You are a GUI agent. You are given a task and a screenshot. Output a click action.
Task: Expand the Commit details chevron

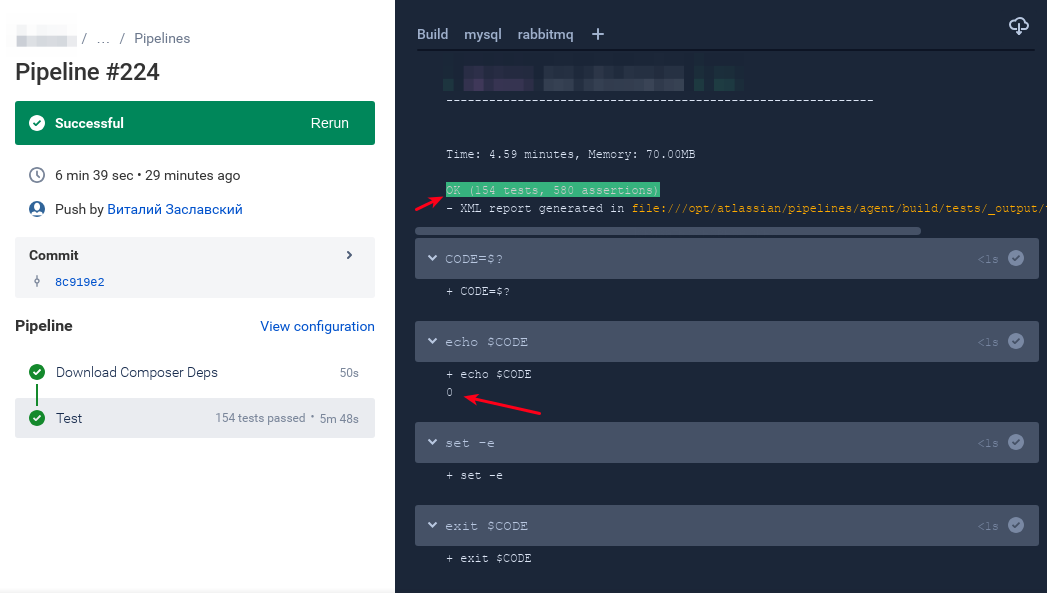tap(349, 255)
